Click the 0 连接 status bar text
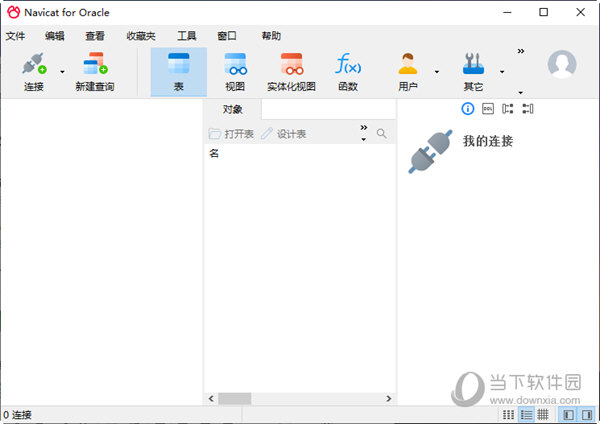600x424 pixels. tap(17, 415)
